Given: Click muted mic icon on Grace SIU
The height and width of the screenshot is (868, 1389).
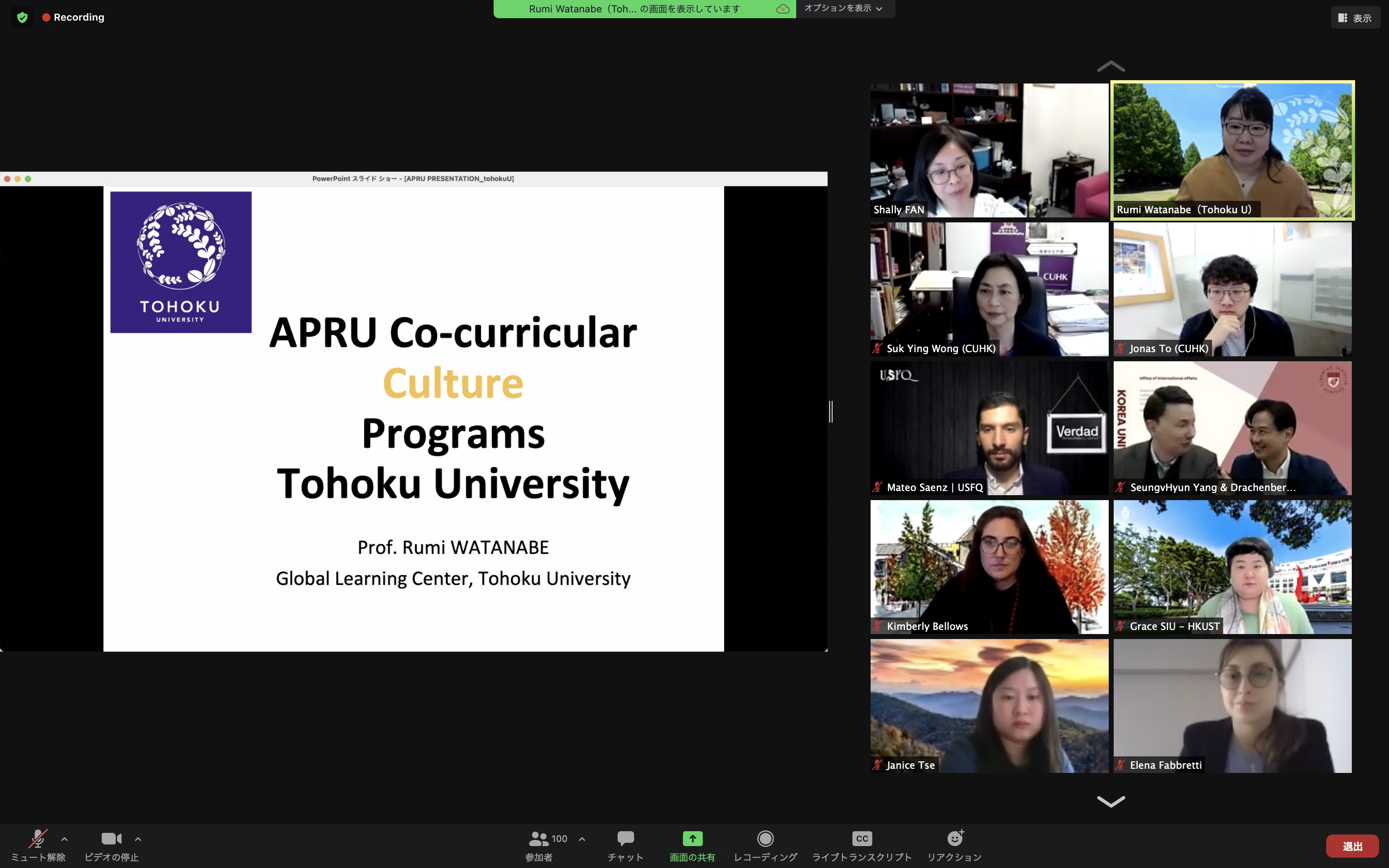Looking at the screenshot, I should click(1120, 626).
